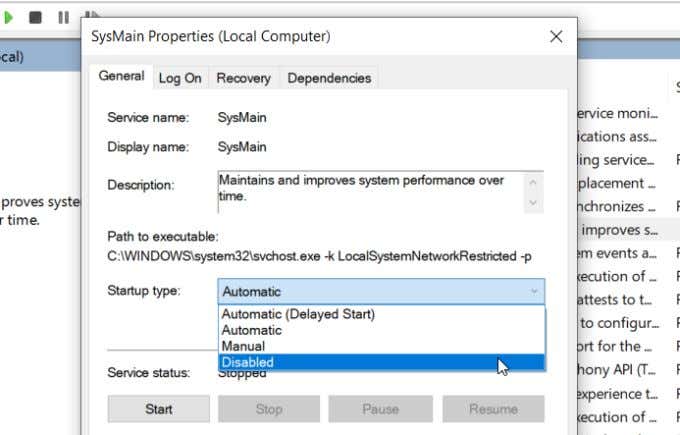
Task: Select the General tab
Action: click(x=121, y=76)
